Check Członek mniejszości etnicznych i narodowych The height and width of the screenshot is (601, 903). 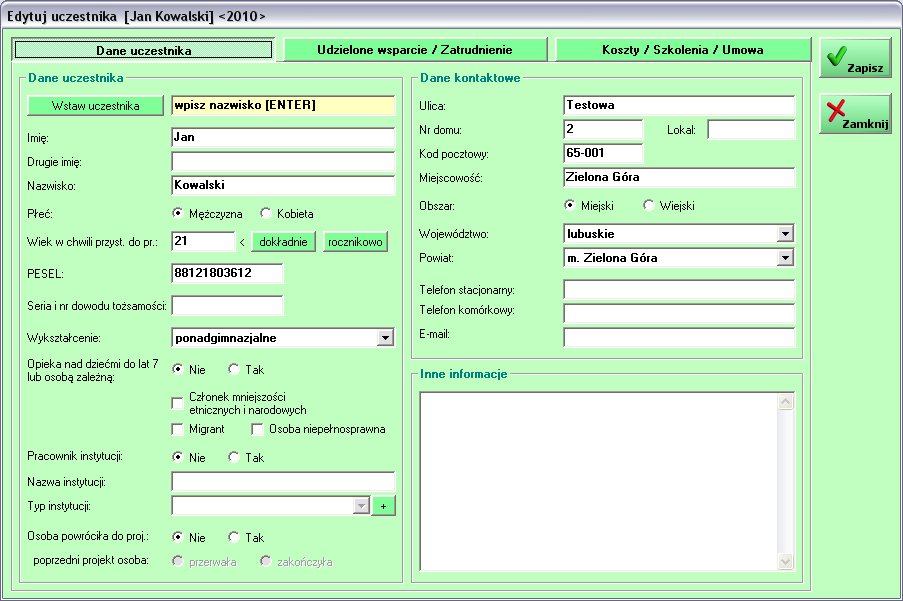[x=178, y=403]
